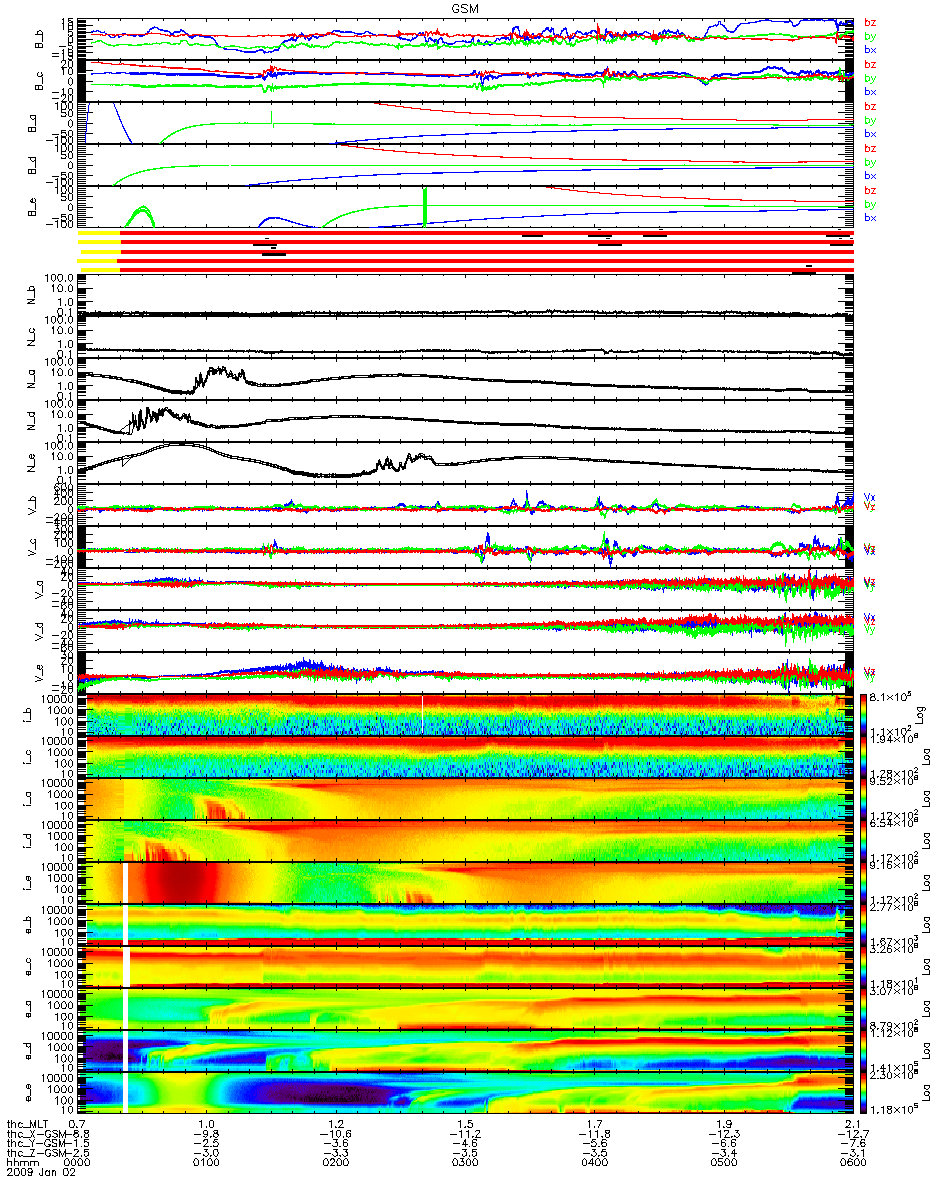Pick the V_d velocity axis label
This screenshot has width=930, height=1200.
pos(41,630)
